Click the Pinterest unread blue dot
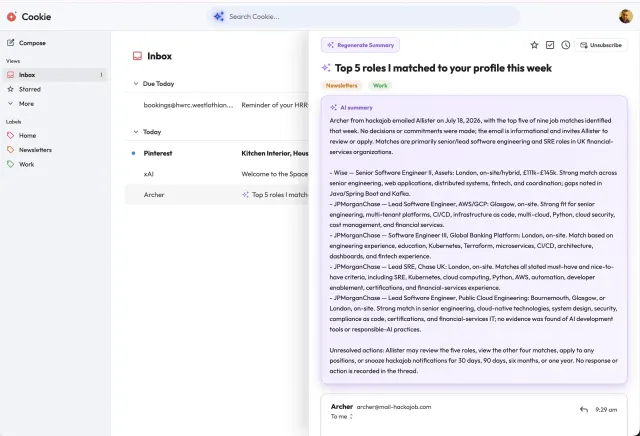 [x=133, y=153]
